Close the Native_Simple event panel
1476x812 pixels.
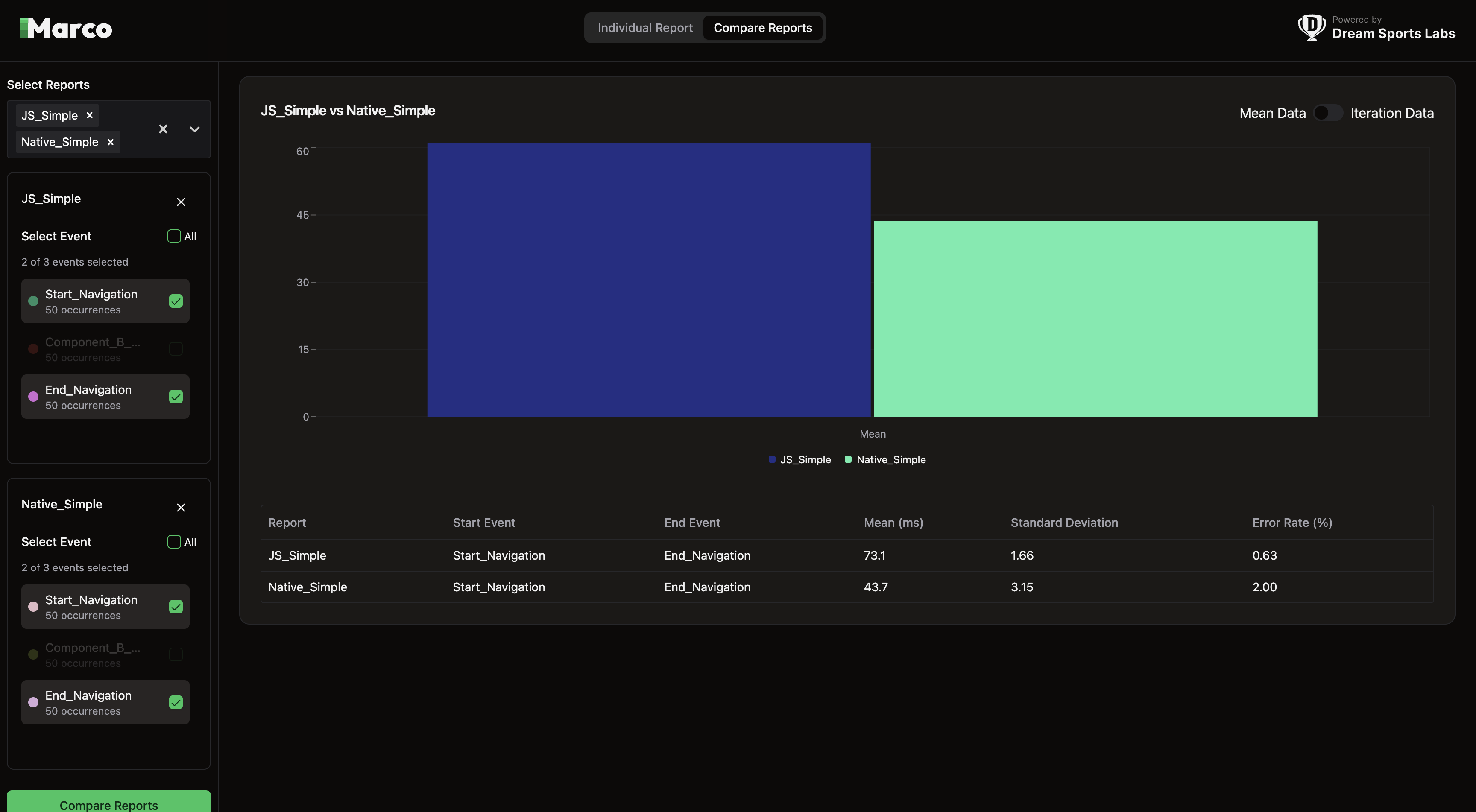click(181, 507)
